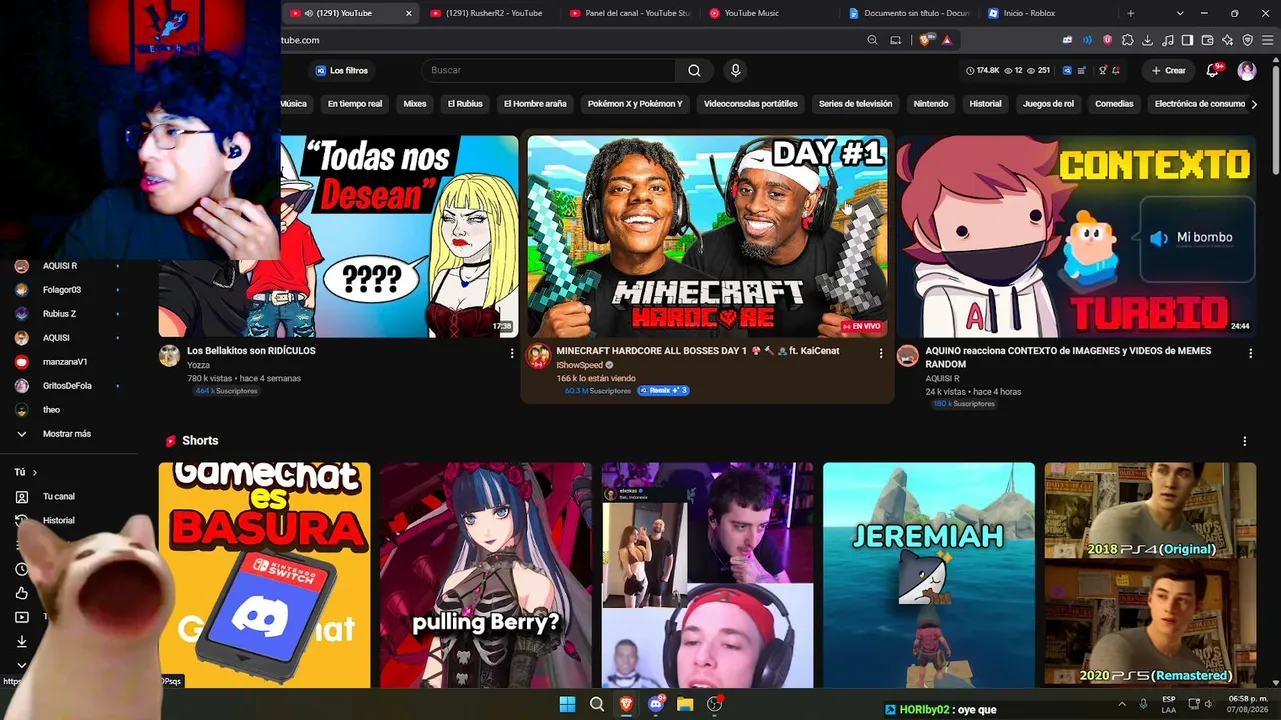
Task: Select the El Rubius category chip
Action: coord(465,104)
